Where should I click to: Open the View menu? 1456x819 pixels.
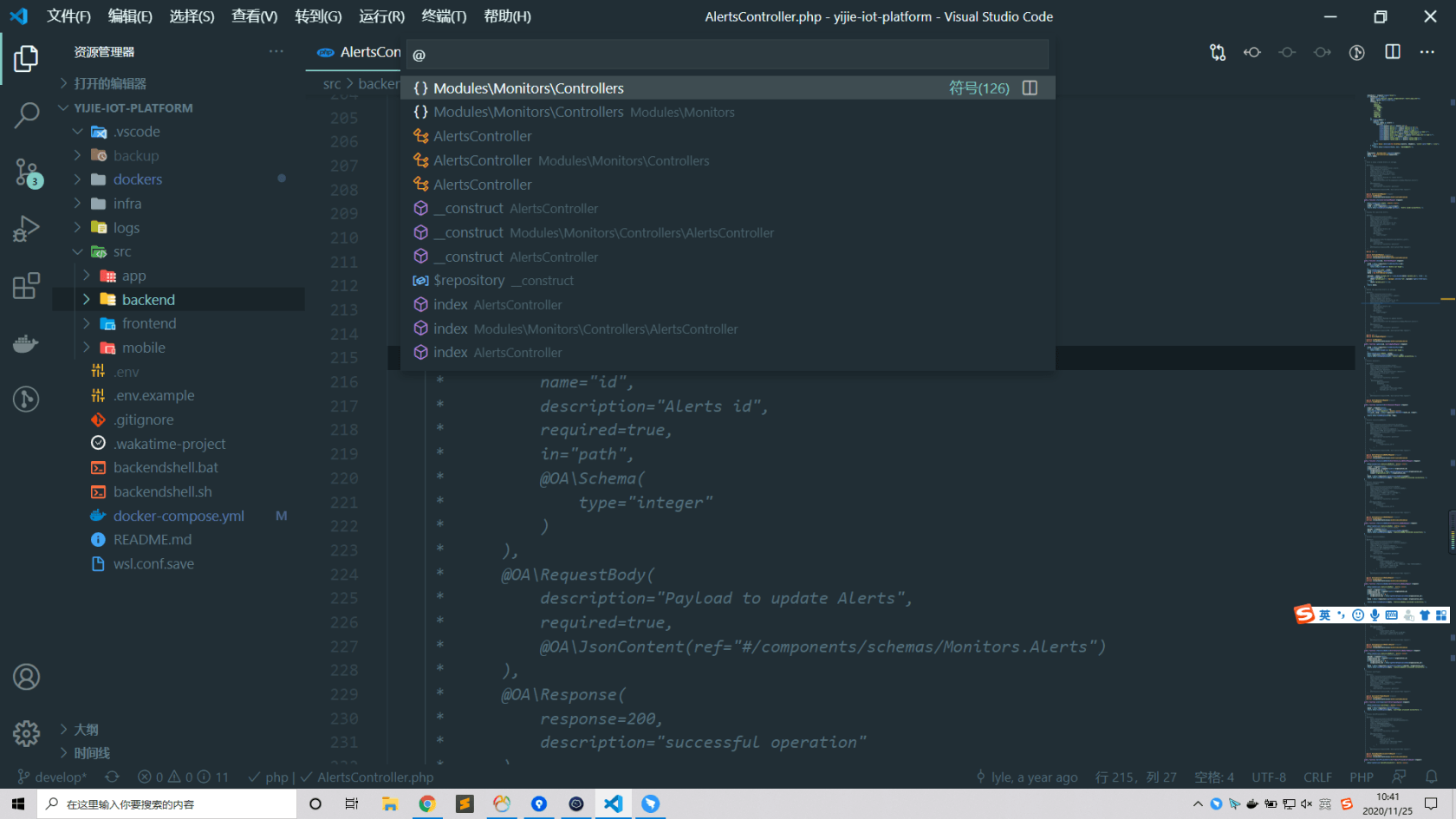click(x=254, y=16)
